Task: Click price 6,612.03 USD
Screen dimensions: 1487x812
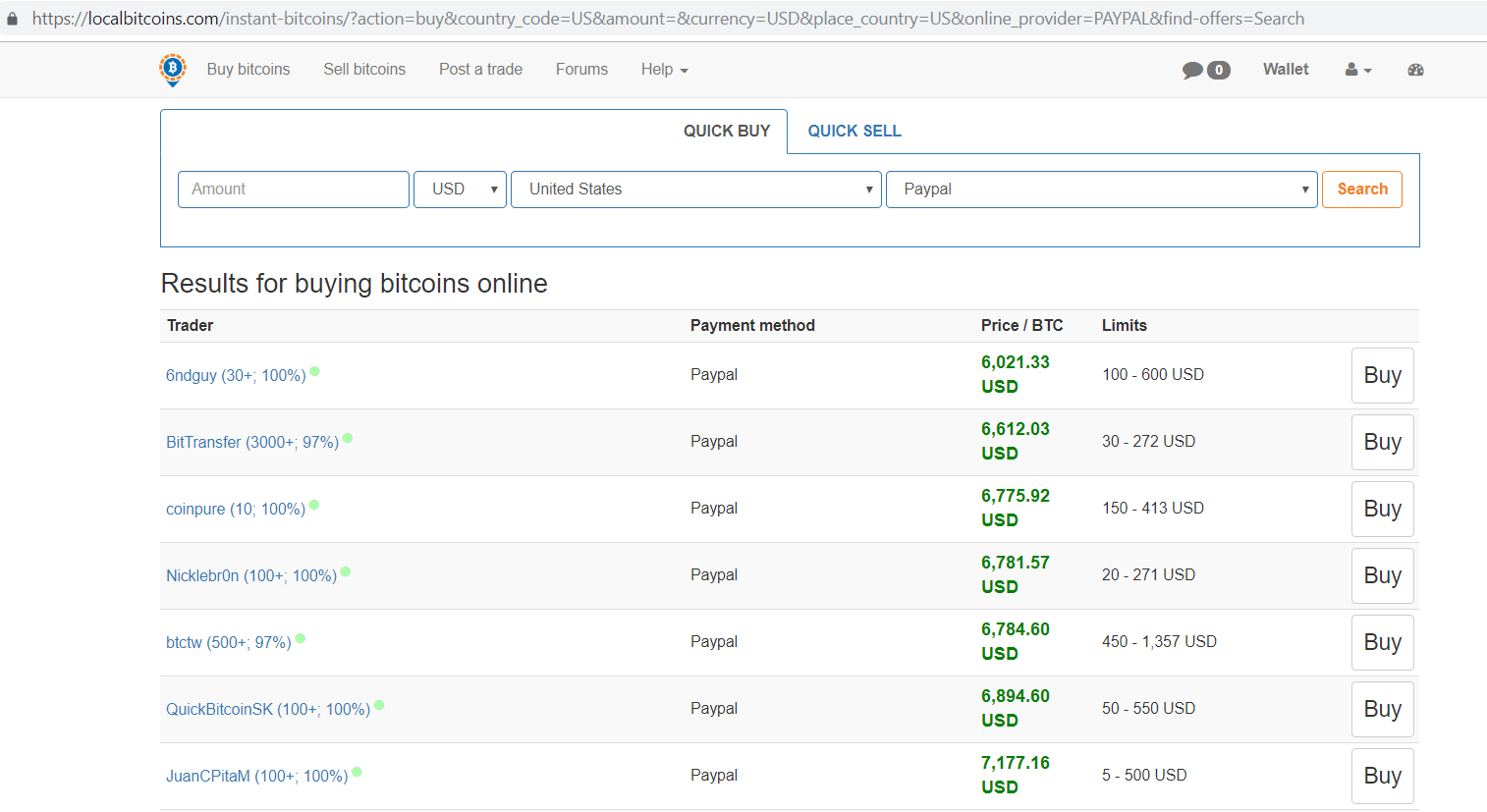Action: click(x=1016, y=441)
